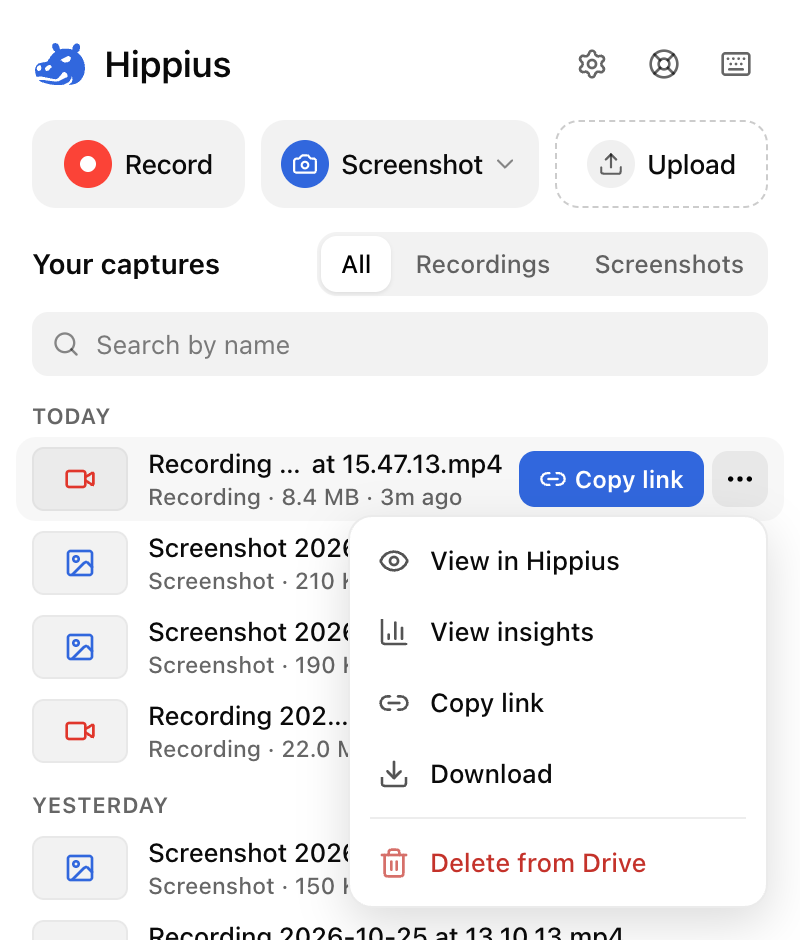Select 'Recording ... at 15.47.13.mp4' file name
800x940 pixels.
pyautogui.click(x=325, y=464)
